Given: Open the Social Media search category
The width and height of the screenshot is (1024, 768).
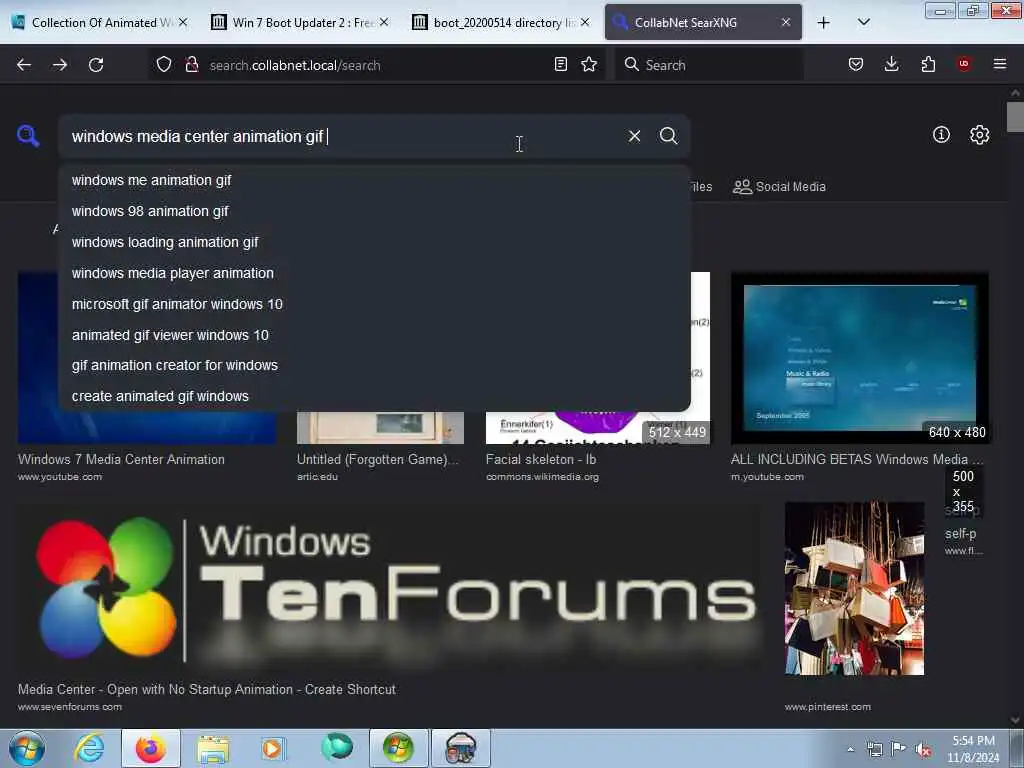Looking at the screenshot, I should [779, 187].
